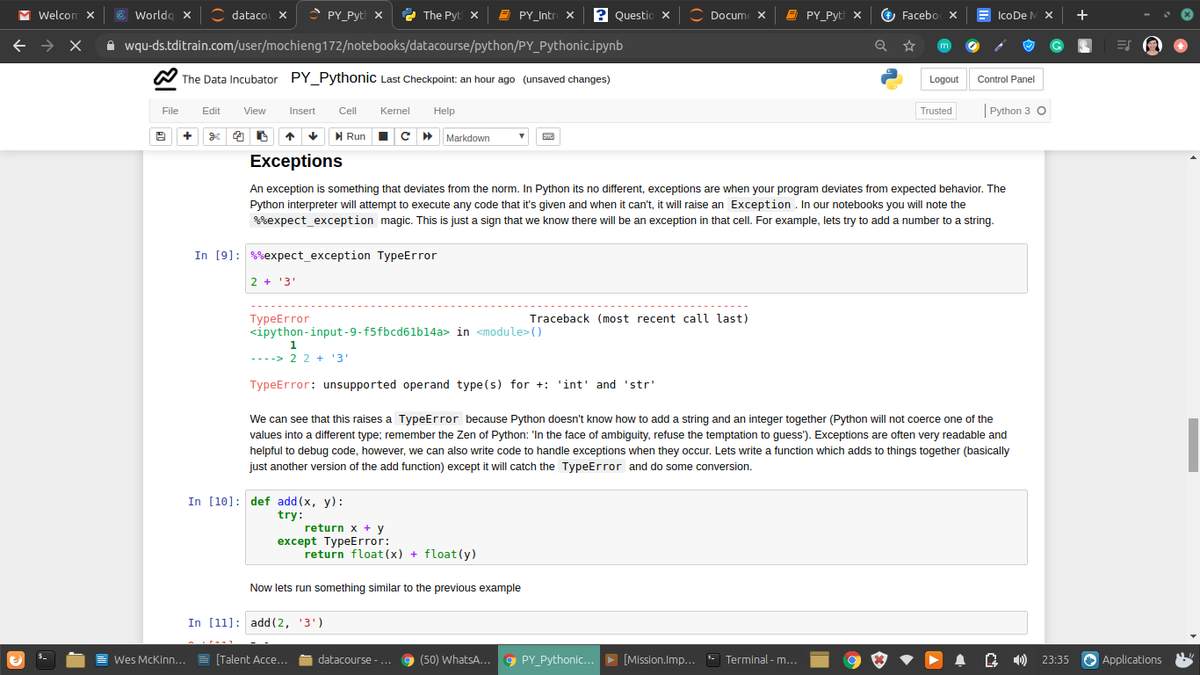Open a new browser tab with plus
The image size is (1200, 675).
tap(1082, 15)
